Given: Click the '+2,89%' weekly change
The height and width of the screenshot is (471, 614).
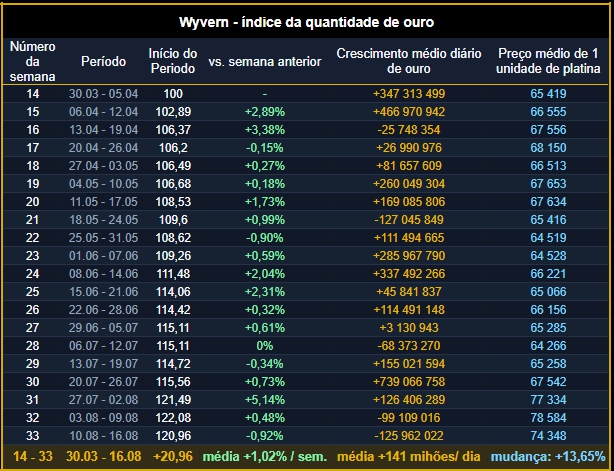Looking at the screenshot, I should [x=265, y=112].
